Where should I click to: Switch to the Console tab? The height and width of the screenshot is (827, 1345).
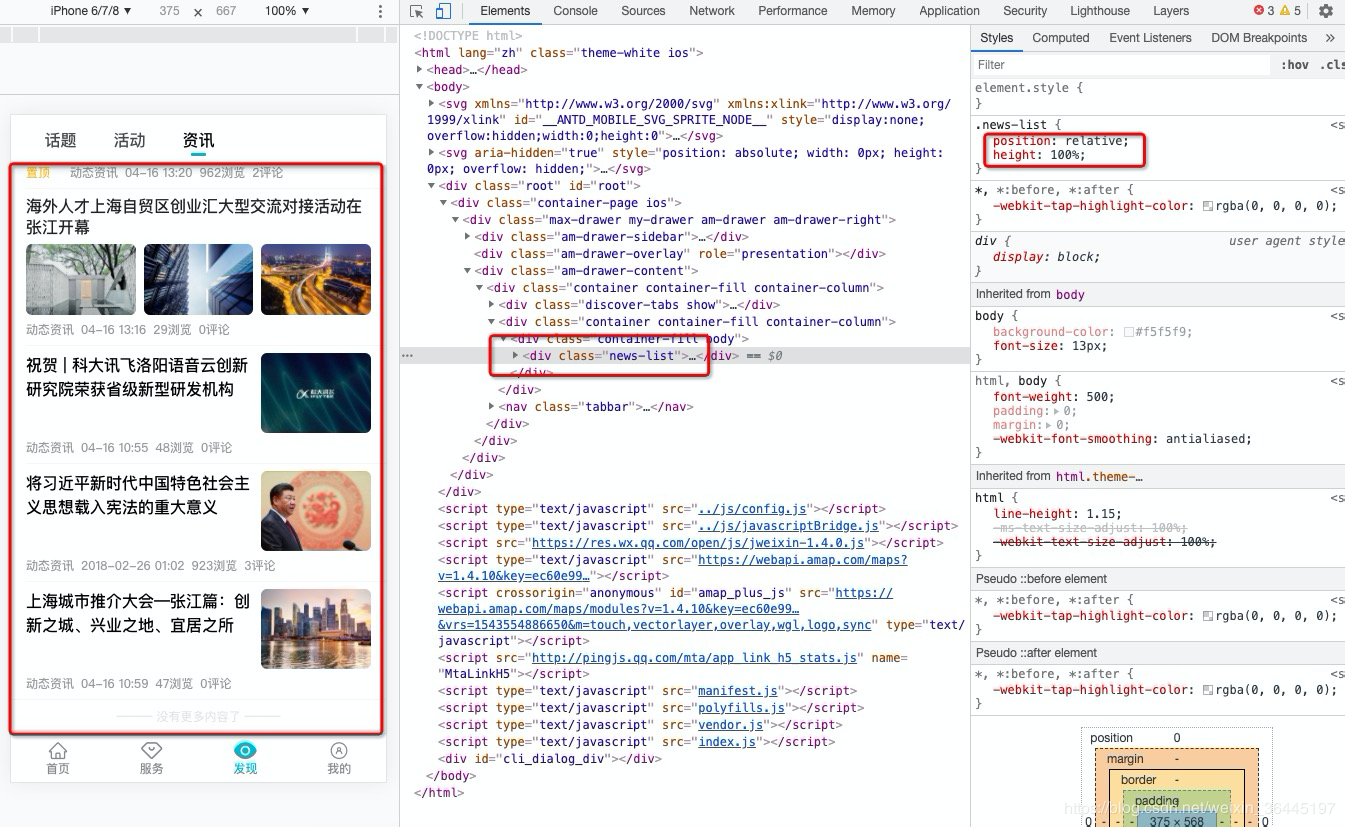575,11
